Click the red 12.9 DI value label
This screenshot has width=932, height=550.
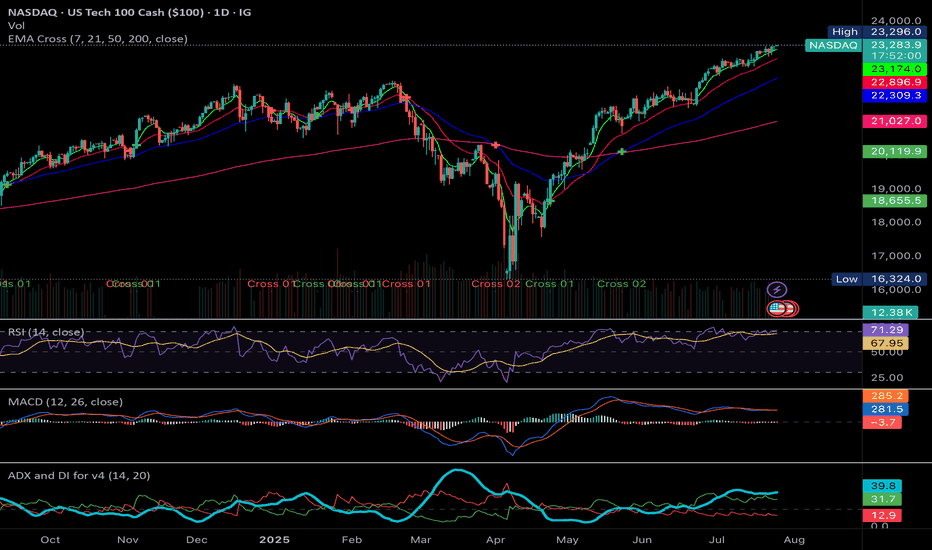click(x=883, y=516)
